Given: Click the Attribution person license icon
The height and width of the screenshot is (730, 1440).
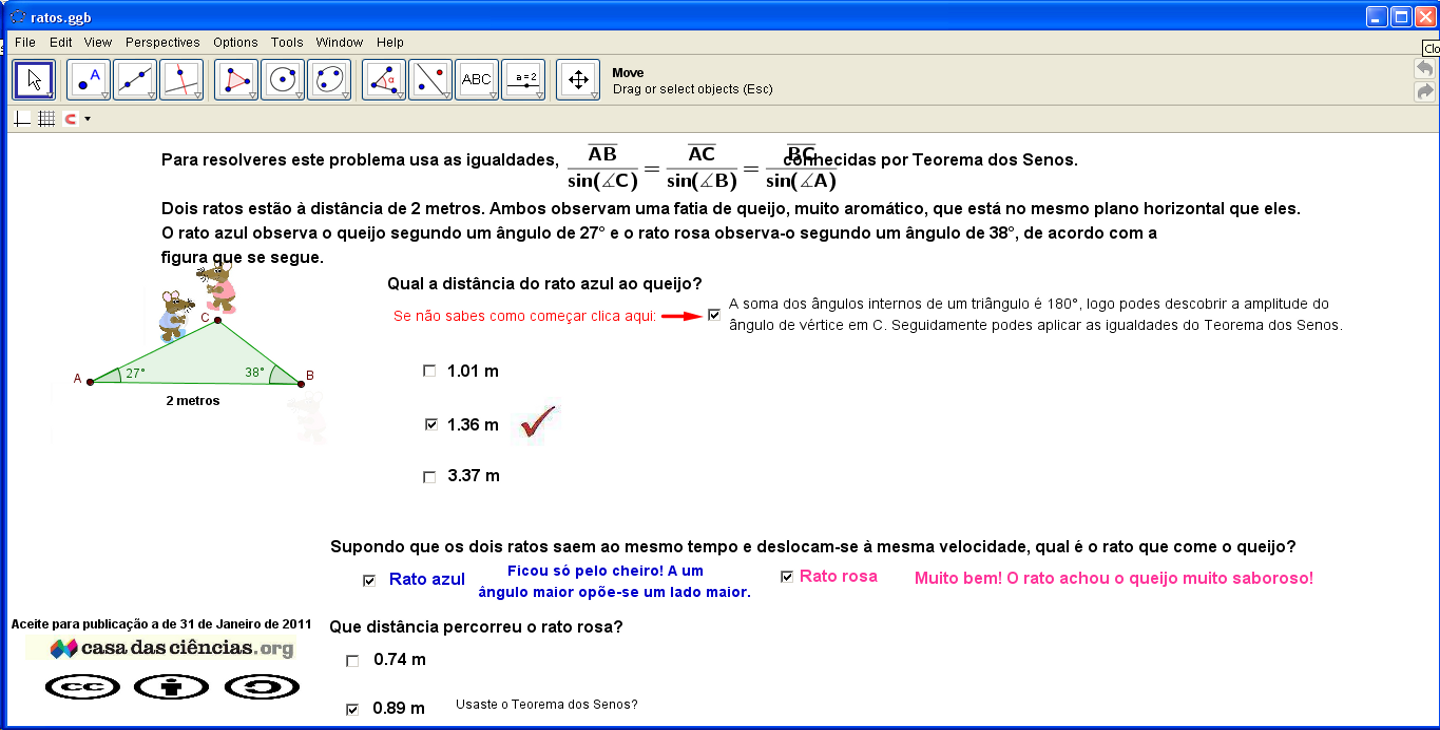Looking at the screenshot, I should pos(171,687).
